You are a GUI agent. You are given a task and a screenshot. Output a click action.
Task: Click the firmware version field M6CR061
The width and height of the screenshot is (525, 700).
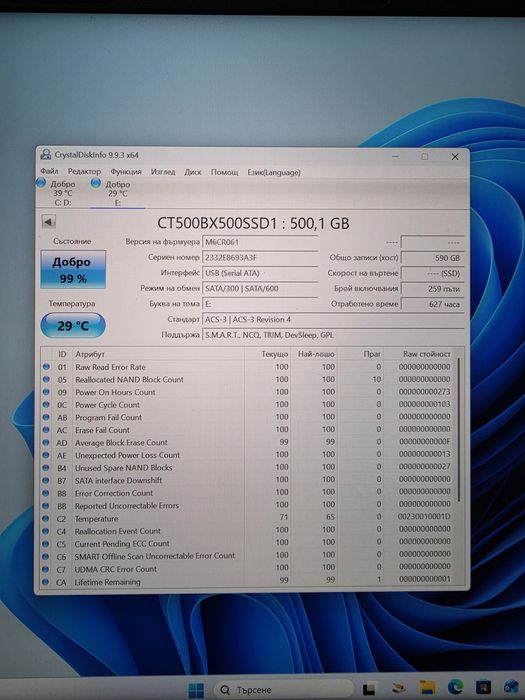point(260,242)
